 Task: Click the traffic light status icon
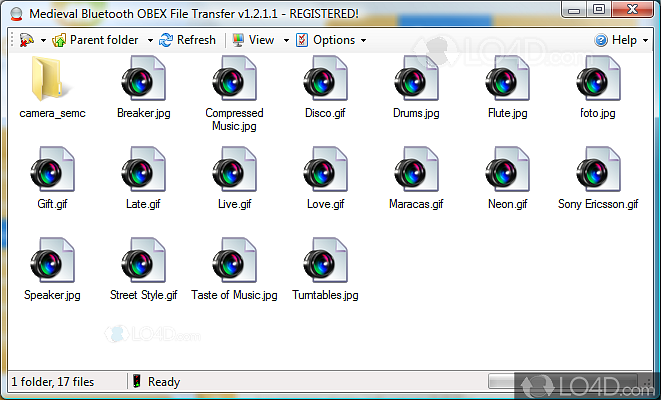(136, 381)
